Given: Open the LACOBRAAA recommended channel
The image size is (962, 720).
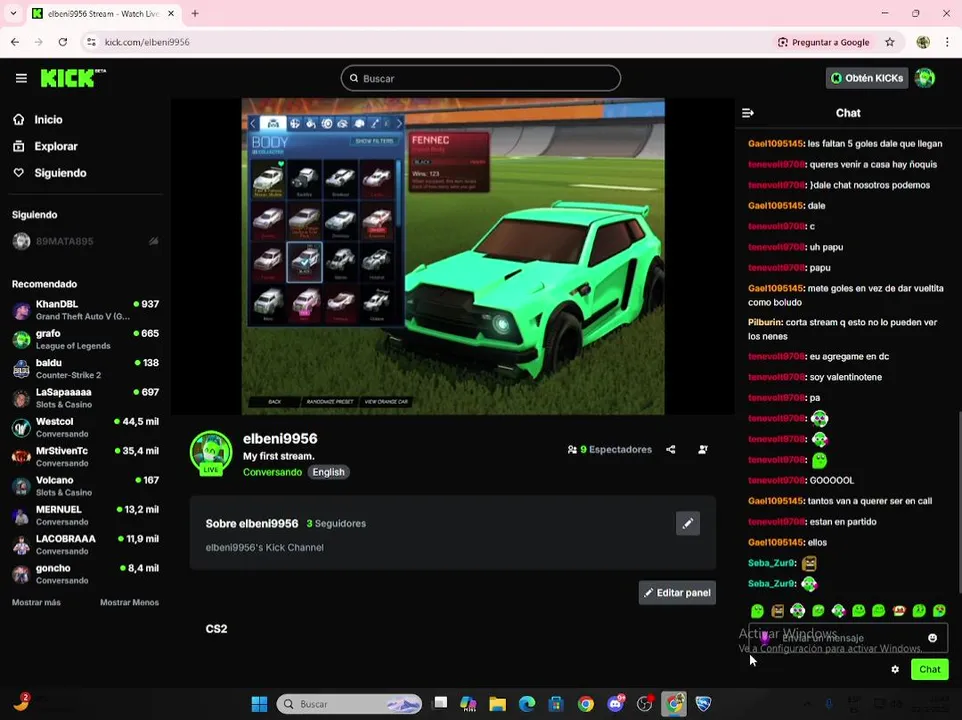Looking at the screenshot, I should point(86,545).
